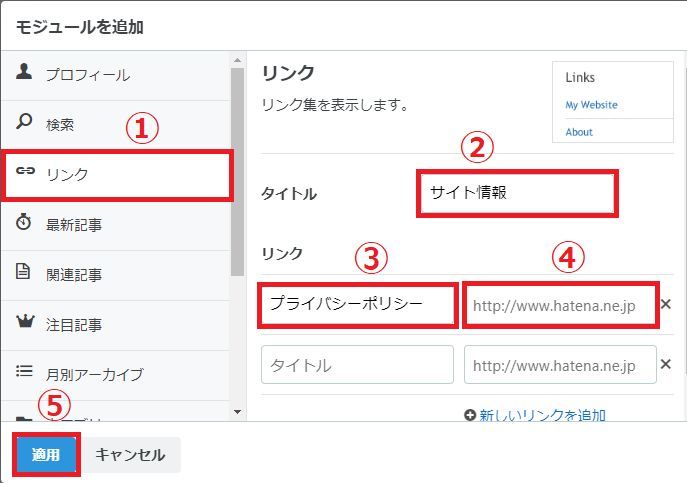
Task: Click the chain link icon
Action: tap(25, 170)
